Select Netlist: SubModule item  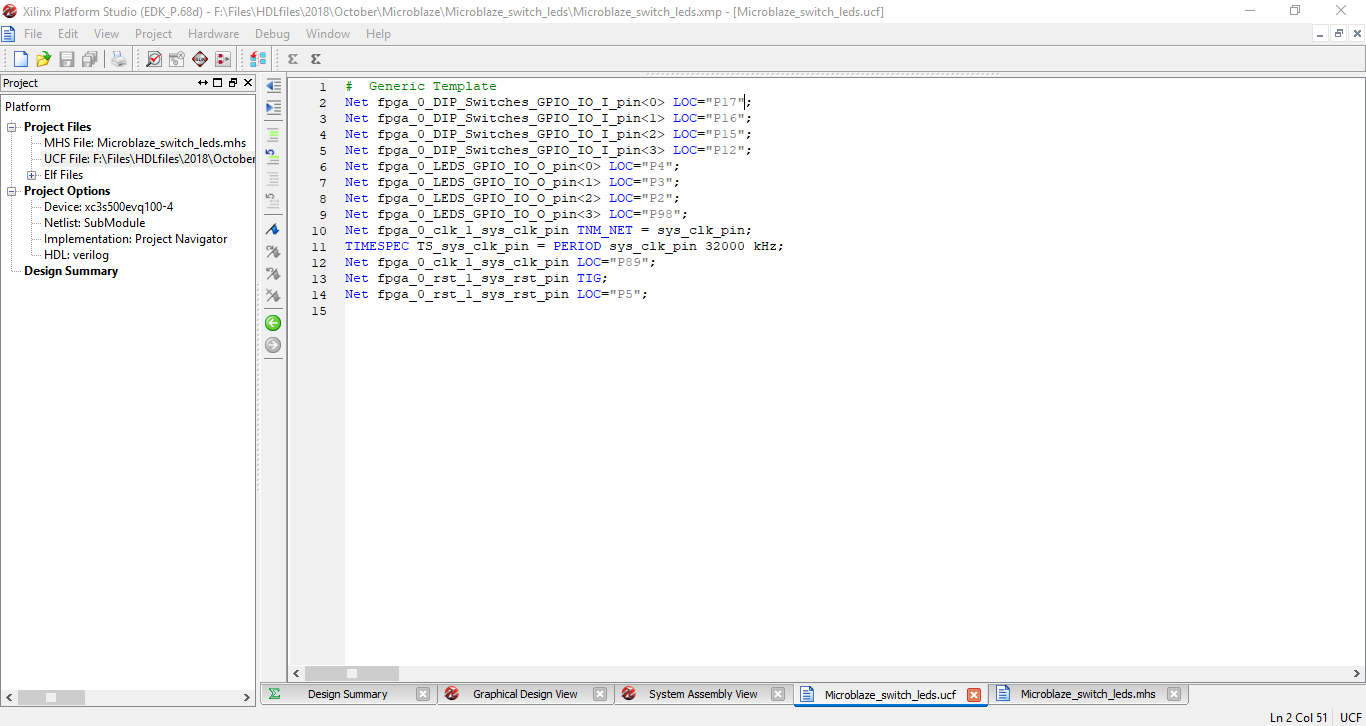(94, 223)
